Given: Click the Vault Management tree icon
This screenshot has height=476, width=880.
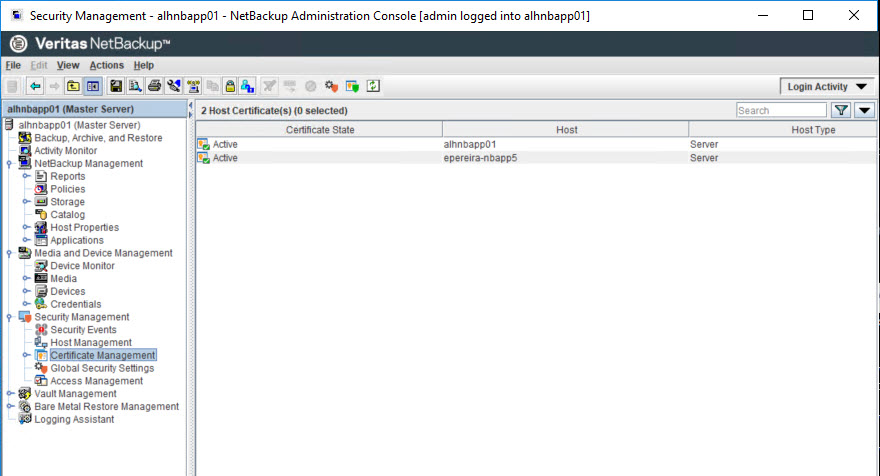Looking at the screenshot, I should click(x=25, y=393).
